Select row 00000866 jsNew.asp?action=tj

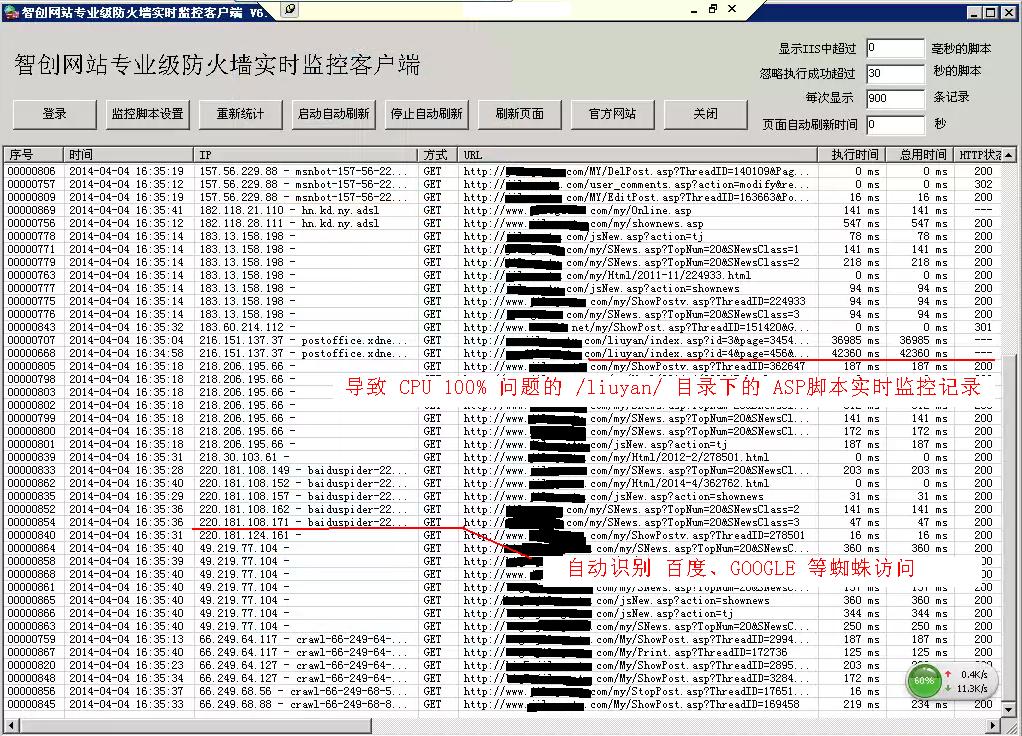[x=502, y=613]
